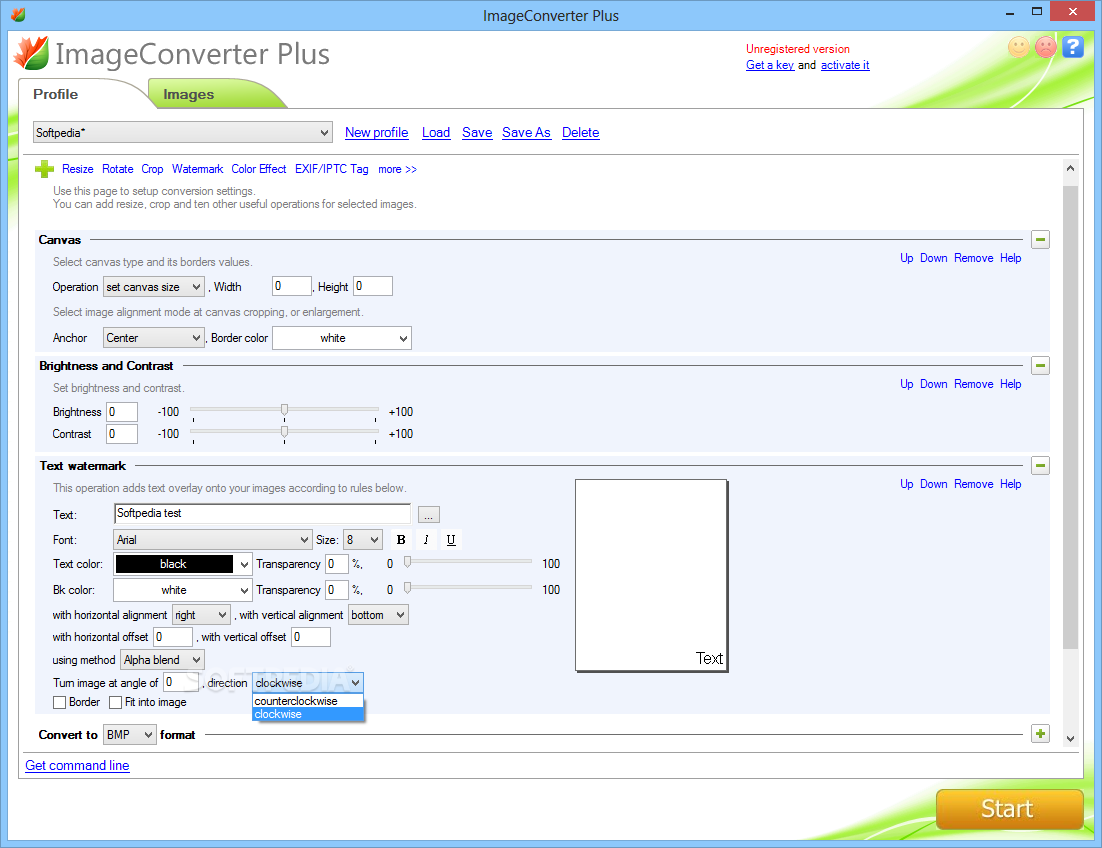
Task: Open the Alpha blend method dropdown
Action: pos(162,660)
